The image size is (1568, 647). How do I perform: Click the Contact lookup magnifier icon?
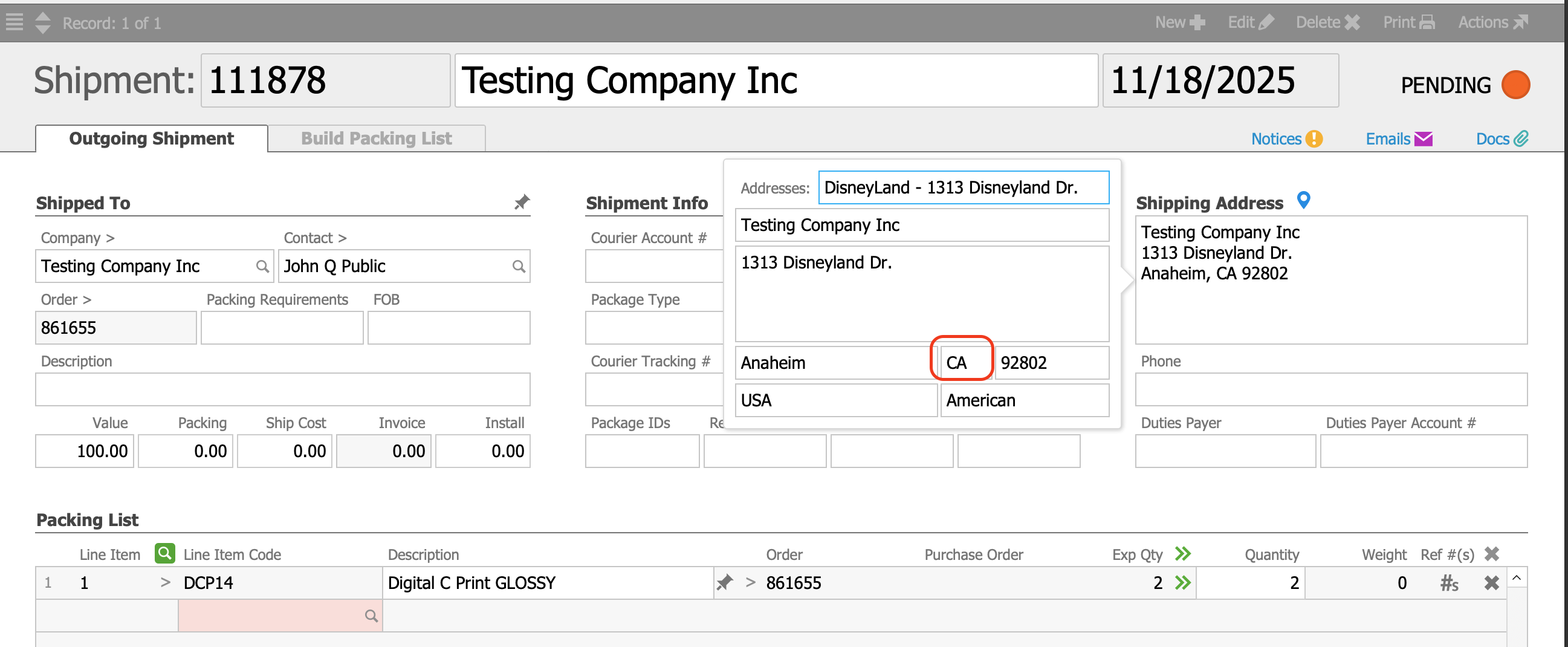pos(518,267)
